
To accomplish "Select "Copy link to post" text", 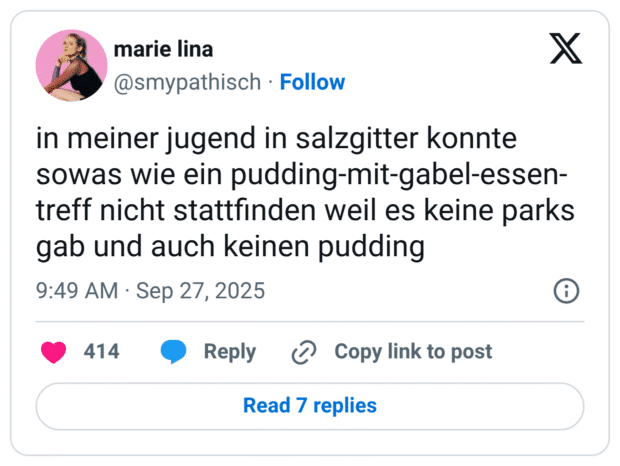I will (x=413, y=352).
